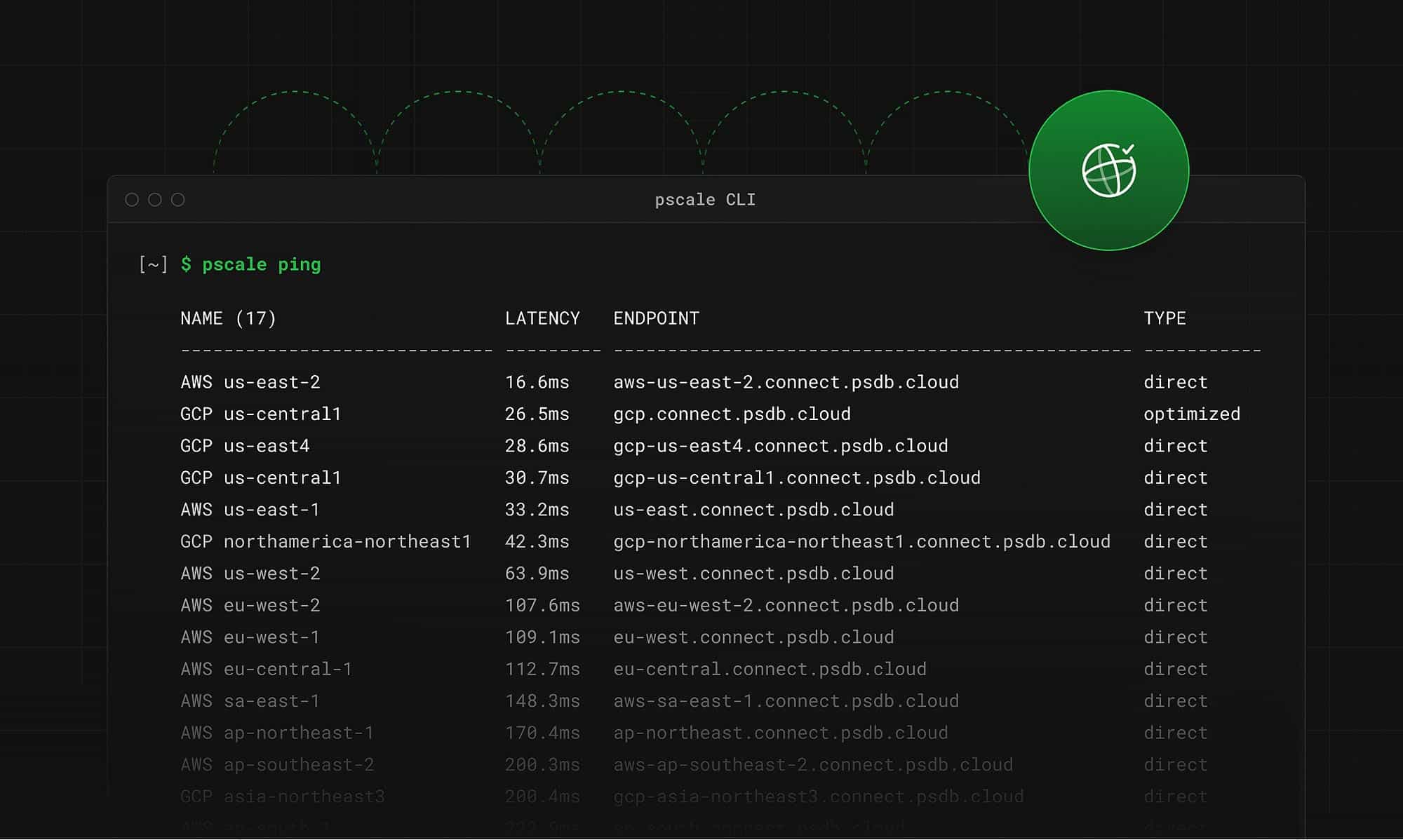Sort by the TYPE column header
The width and height of the screenshot is (1403, 840).
click(x=1164, y=318)
